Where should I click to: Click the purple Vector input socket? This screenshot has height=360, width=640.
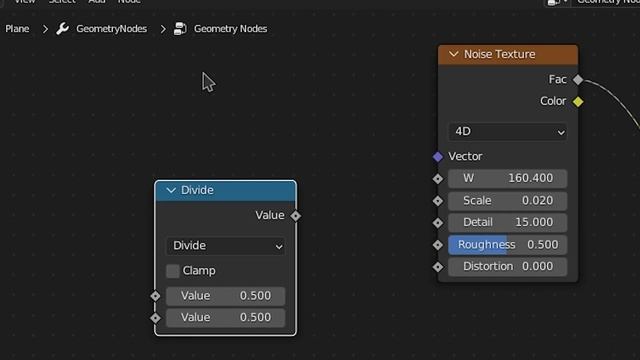pyautogui.click(x=438, y=157)
